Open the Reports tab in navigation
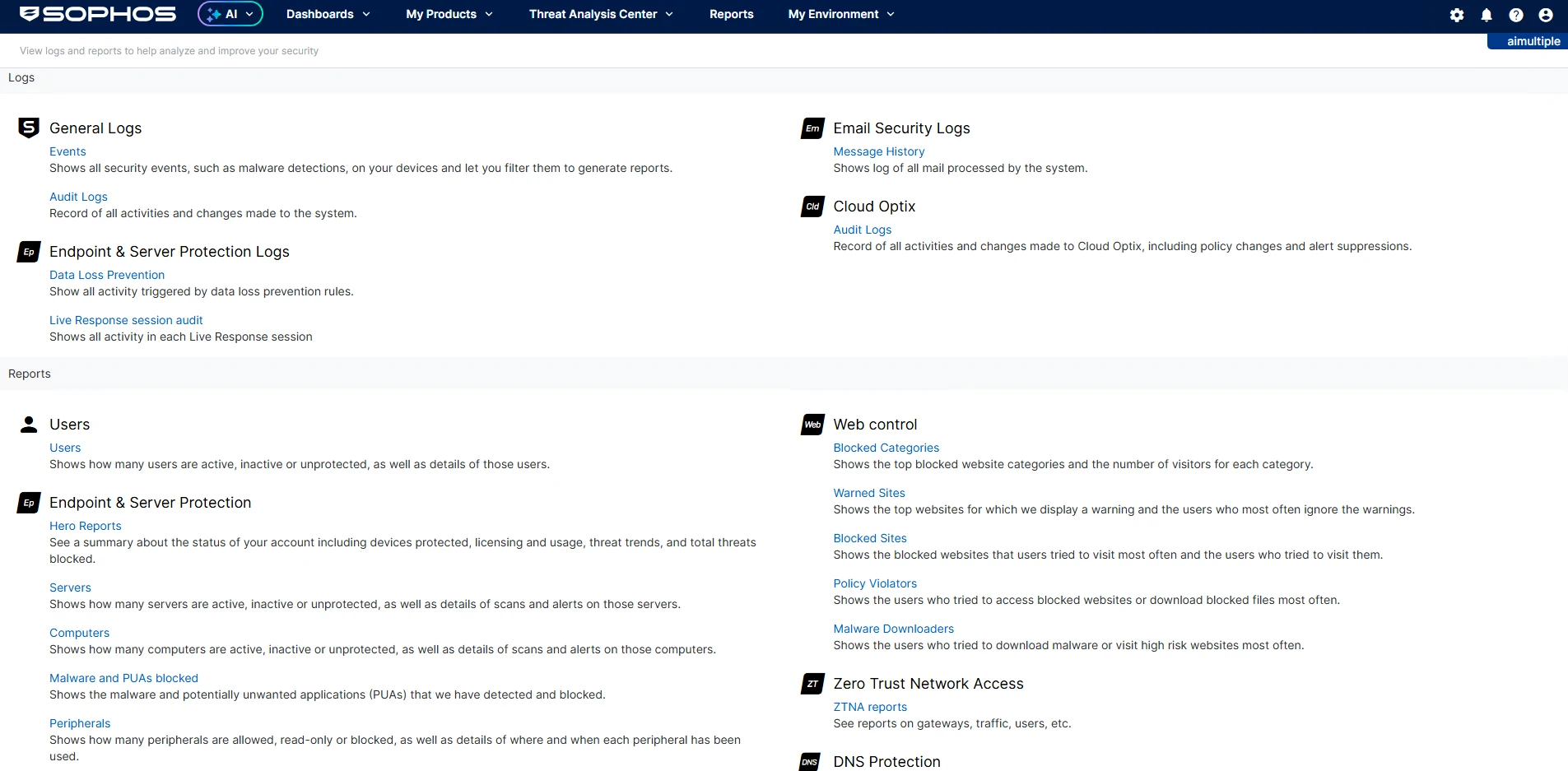Image resolution: width=1568 pixels, height=771 pixels. click(x=732, y=14)
